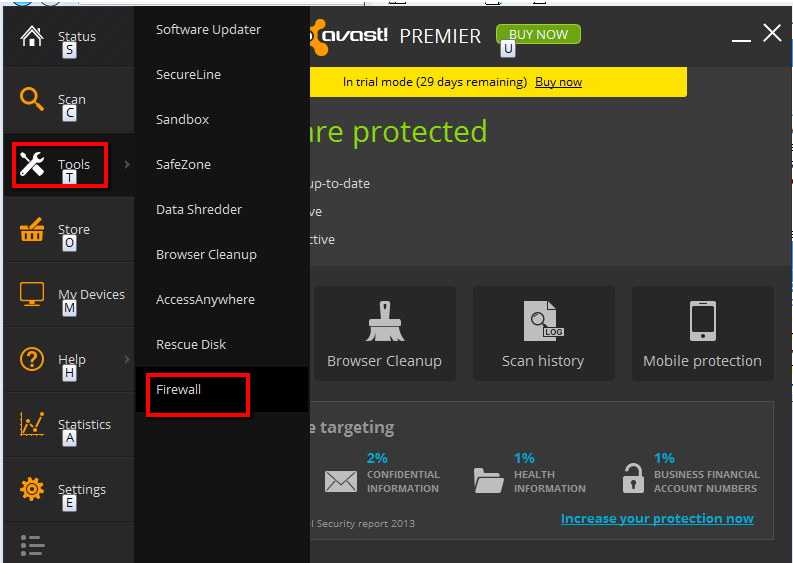
Task: Click the Help question mark icon
Action: tap(32, 359)
